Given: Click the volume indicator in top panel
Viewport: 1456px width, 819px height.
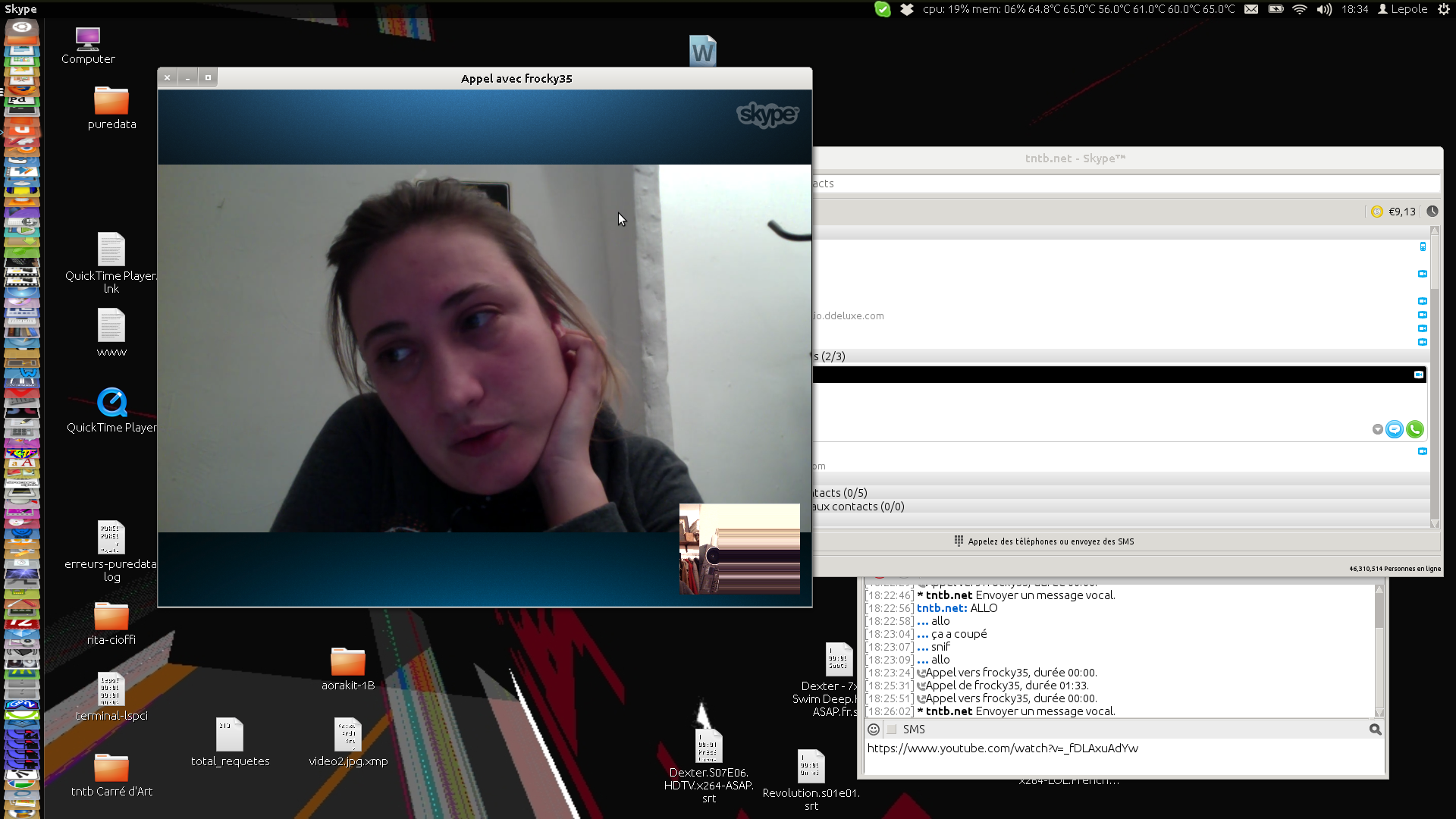Looking at the screenshot, I should pyautogui.click(x=1324, y=9).
